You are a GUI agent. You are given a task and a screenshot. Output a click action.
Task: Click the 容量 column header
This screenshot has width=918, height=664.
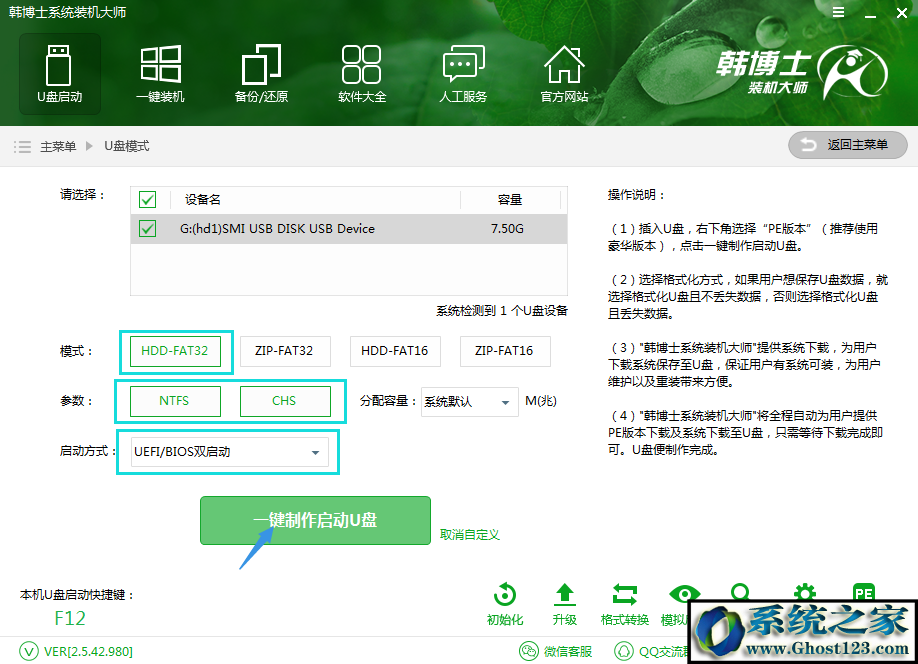(509, 200)
